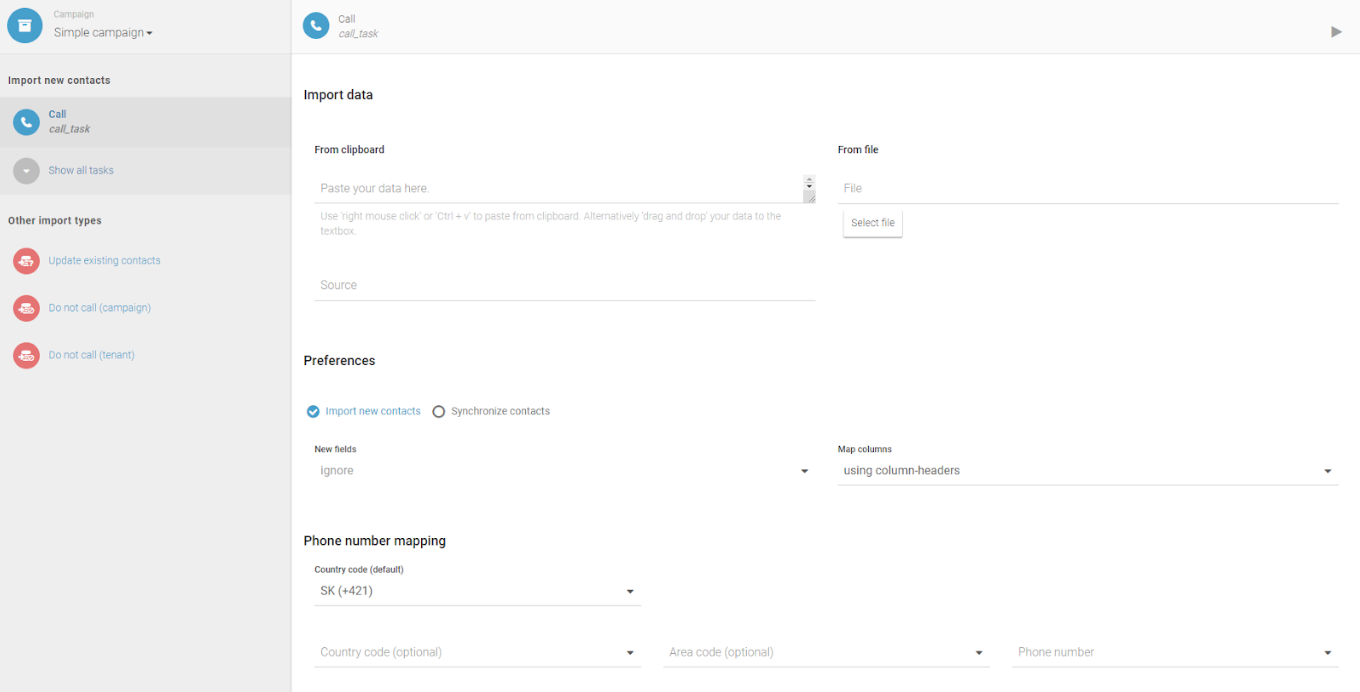Click the Do not call (campaign) icon
This screenshot has width=1360, height=692.
click(26, 308)
